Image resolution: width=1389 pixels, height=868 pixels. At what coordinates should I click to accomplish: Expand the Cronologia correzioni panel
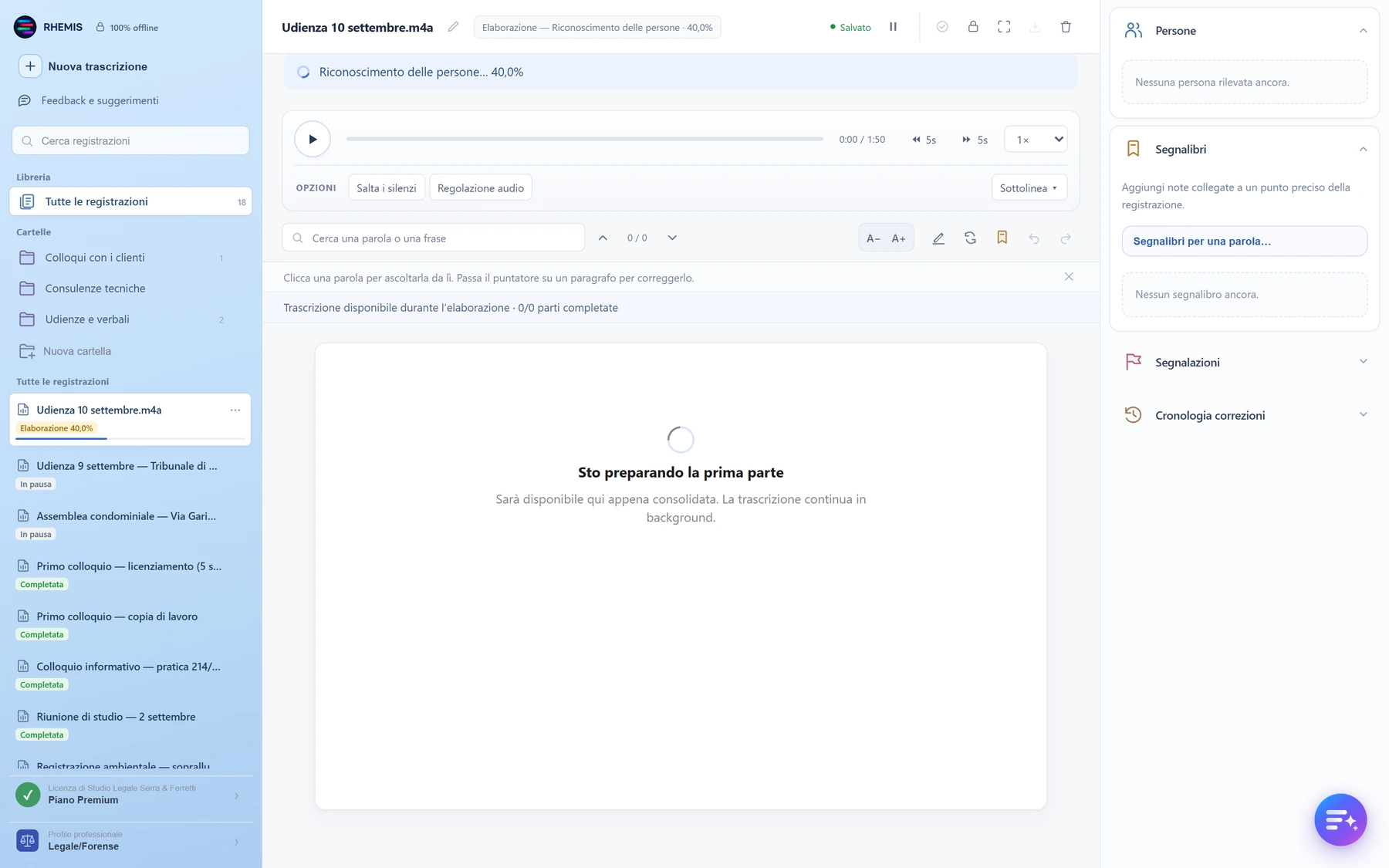[1363, 415]
